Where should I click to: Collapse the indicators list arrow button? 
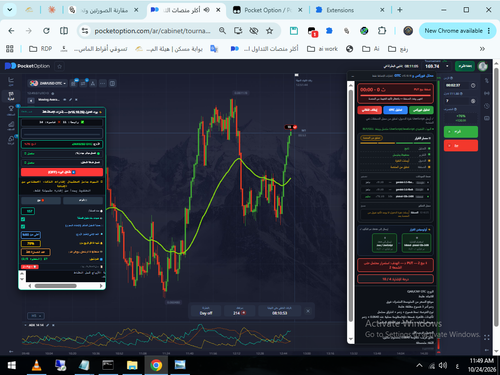pyautogui.click(x=31, y=100)
